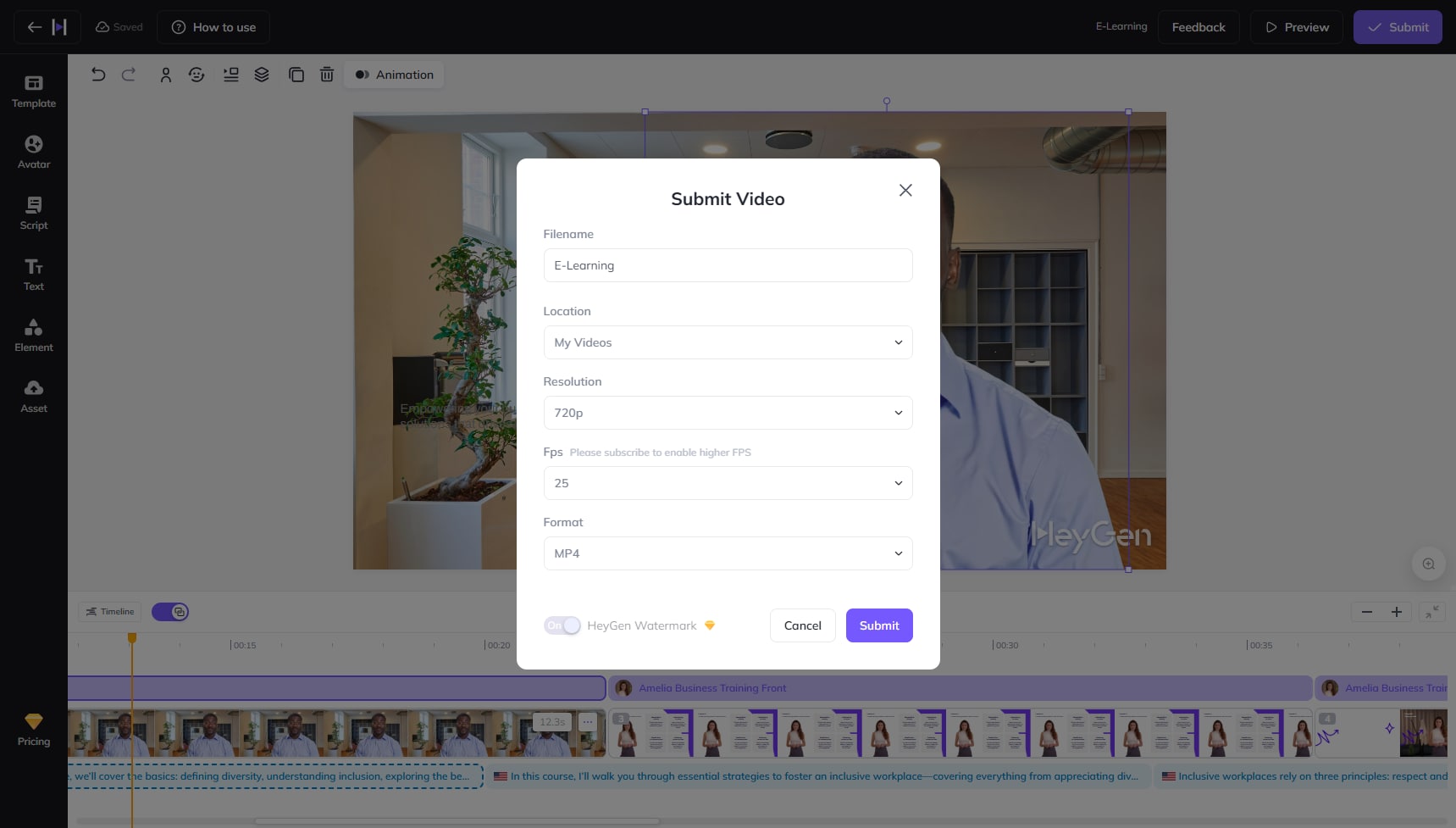Open the Format dropdown MP4
Image resolution: width=1456 pixels, height=828 pixels.
[728, 553]
